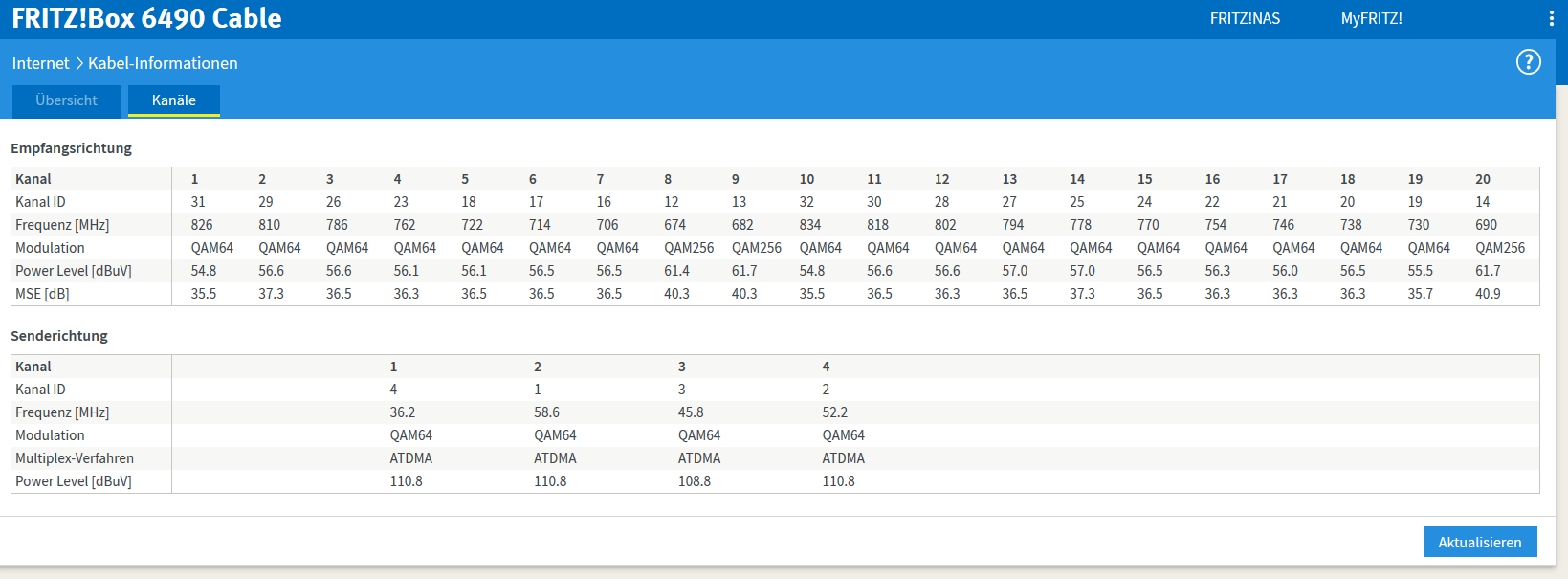Click downstream frequency value 818
Screen dimensions: 1568x579
coord(878,225)
